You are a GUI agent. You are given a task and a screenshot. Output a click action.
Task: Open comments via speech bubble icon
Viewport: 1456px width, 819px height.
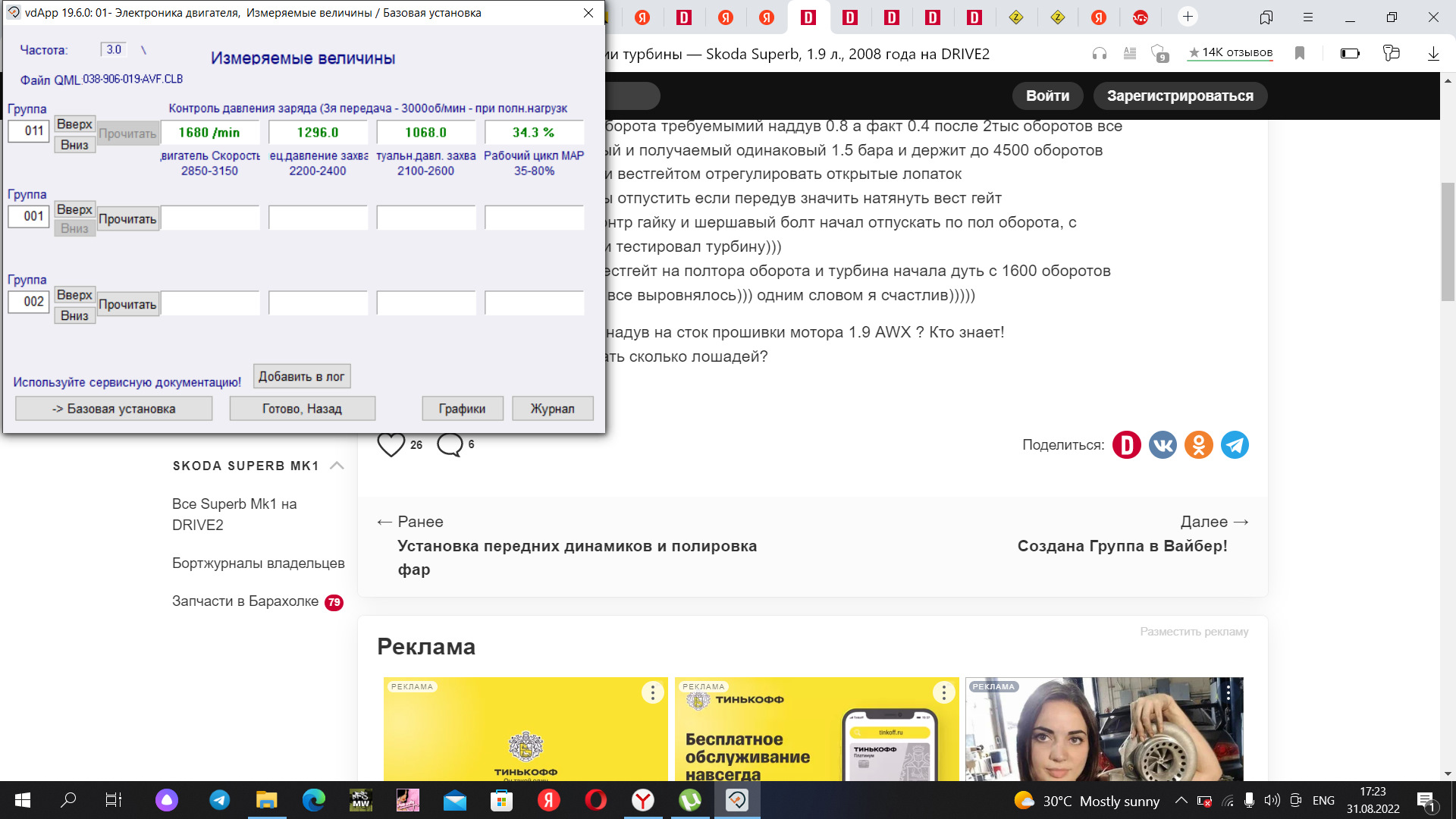click(x=451, y=445)
